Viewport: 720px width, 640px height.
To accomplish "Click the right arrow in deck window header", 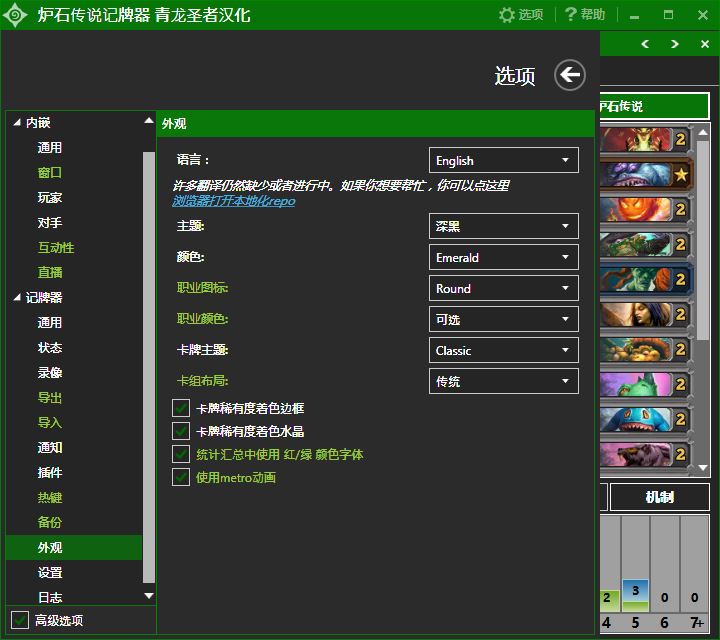I will click(x=675, y=44).
